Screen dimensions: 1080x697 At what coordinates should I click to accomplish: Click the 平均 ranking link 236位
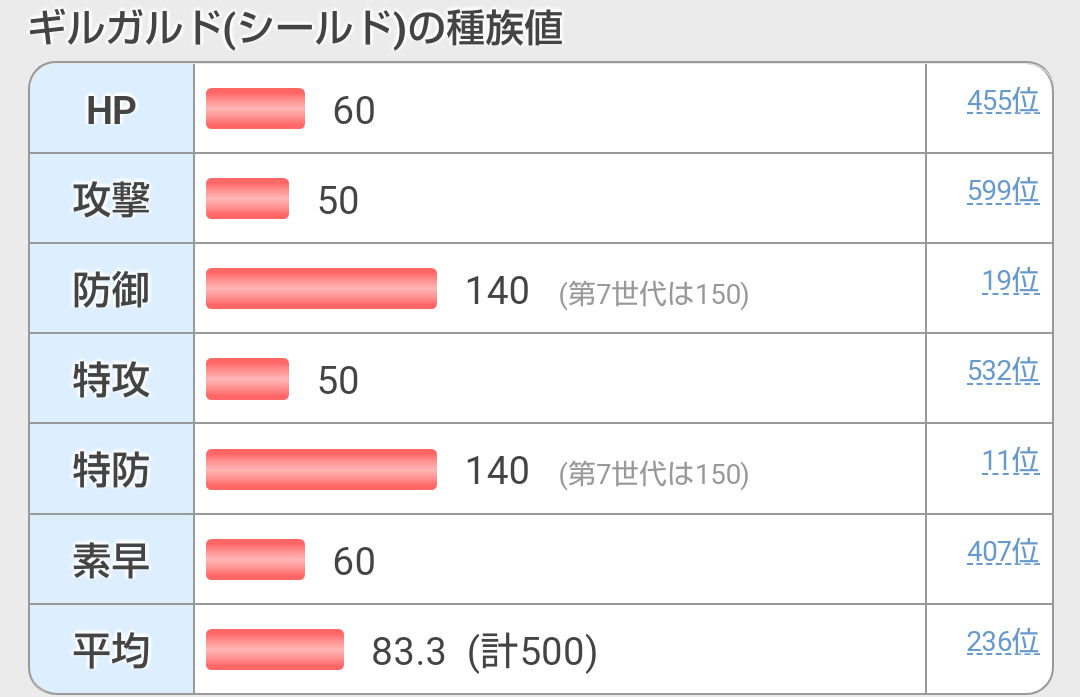pos(1003,641)
